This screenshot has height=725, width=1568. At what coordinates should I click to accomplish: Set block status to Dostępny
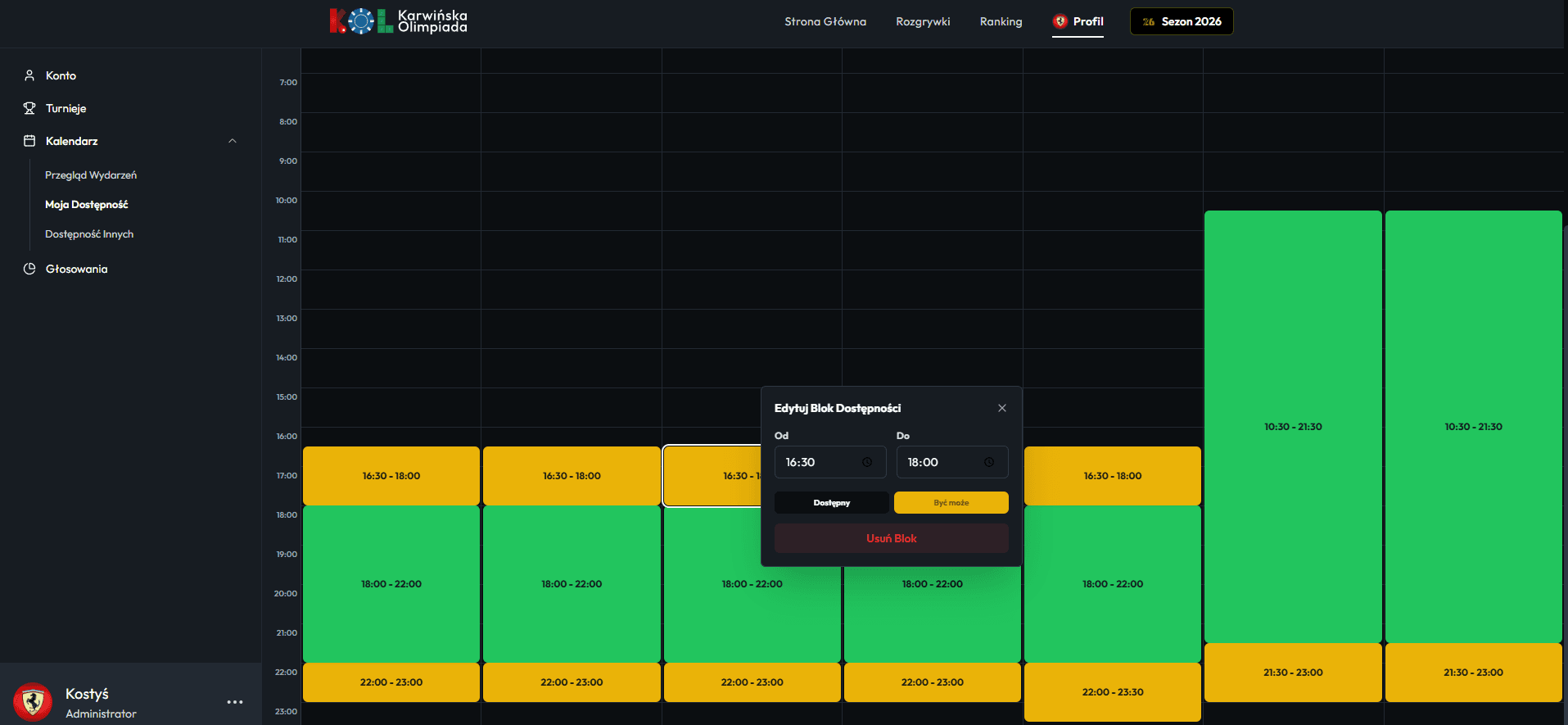click(832, 503)
